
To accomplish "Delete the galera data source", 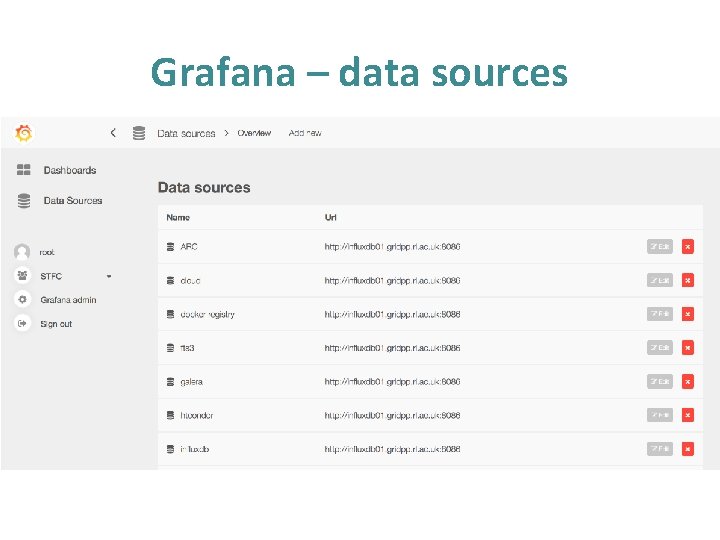I will 687,381.
